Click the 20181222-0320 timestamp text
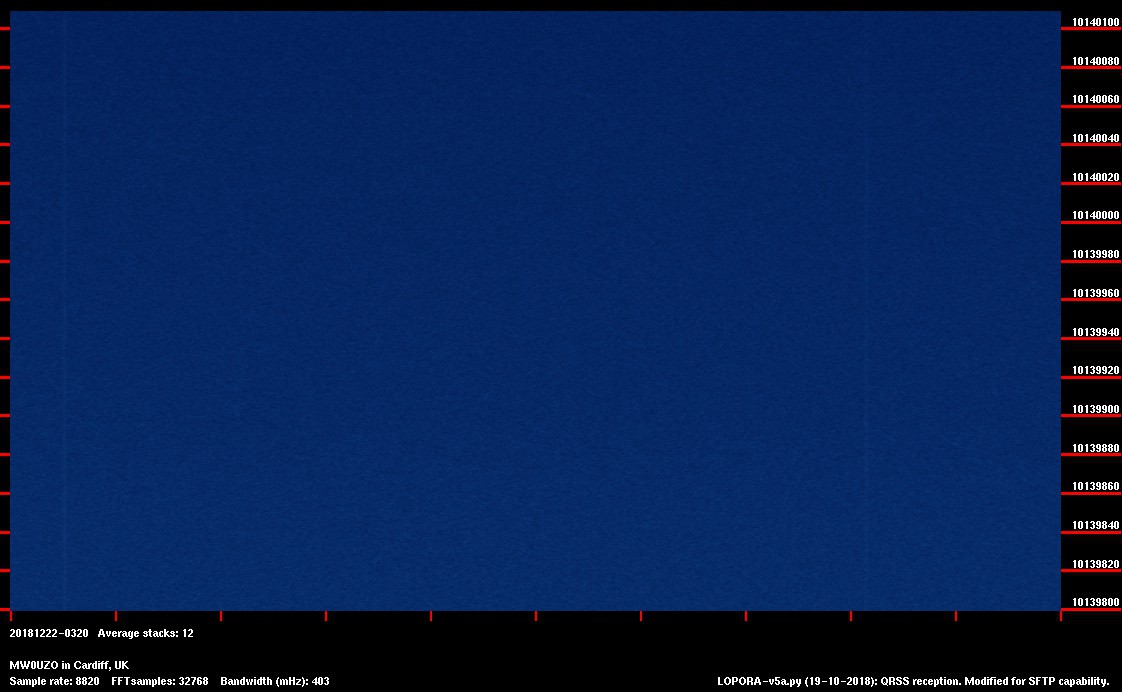The width and height of the screenshot is (1122, 692). point(49,633)
